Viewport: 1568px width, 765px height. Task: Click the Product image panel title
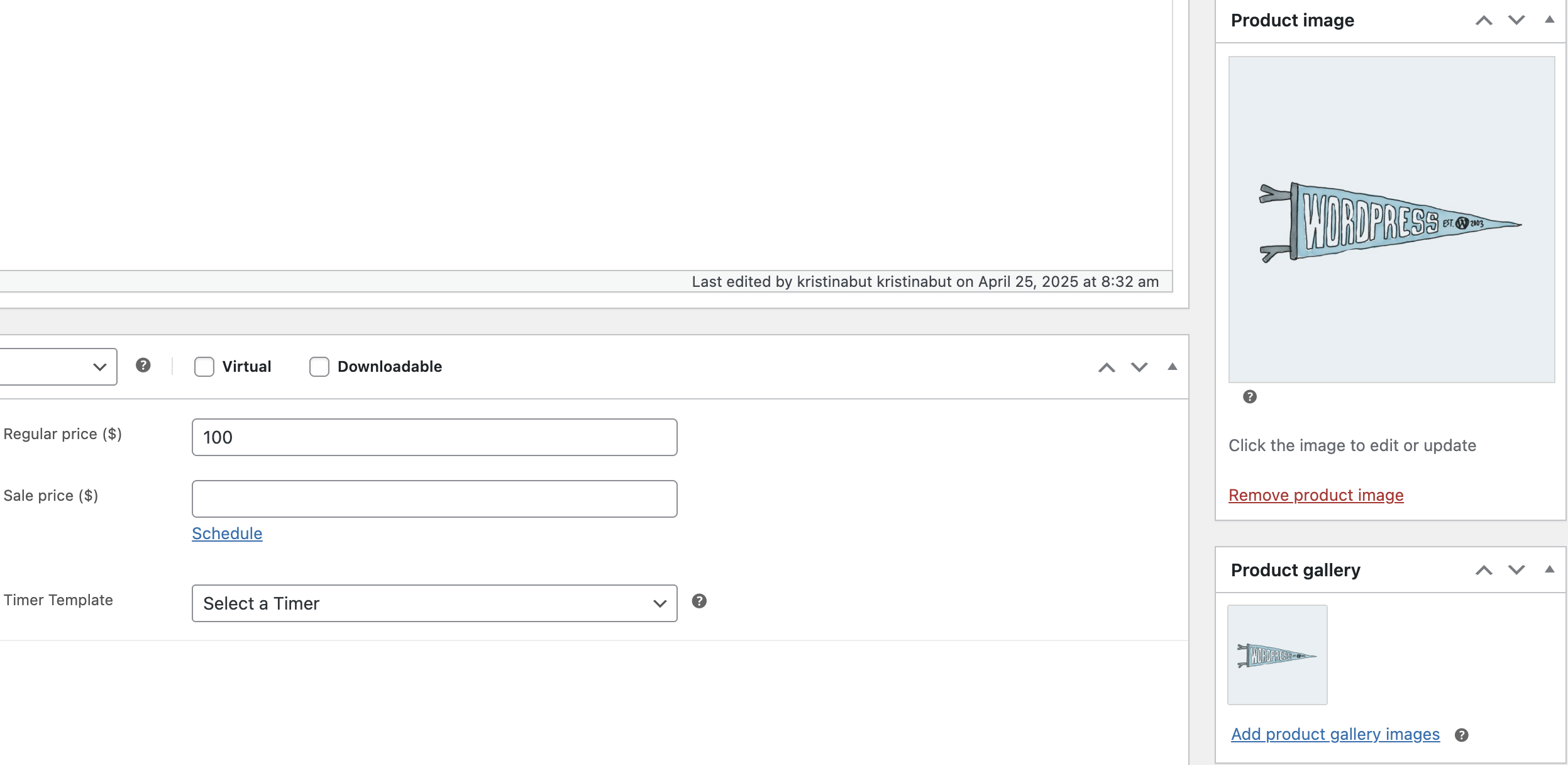(x=1293, y=21)
